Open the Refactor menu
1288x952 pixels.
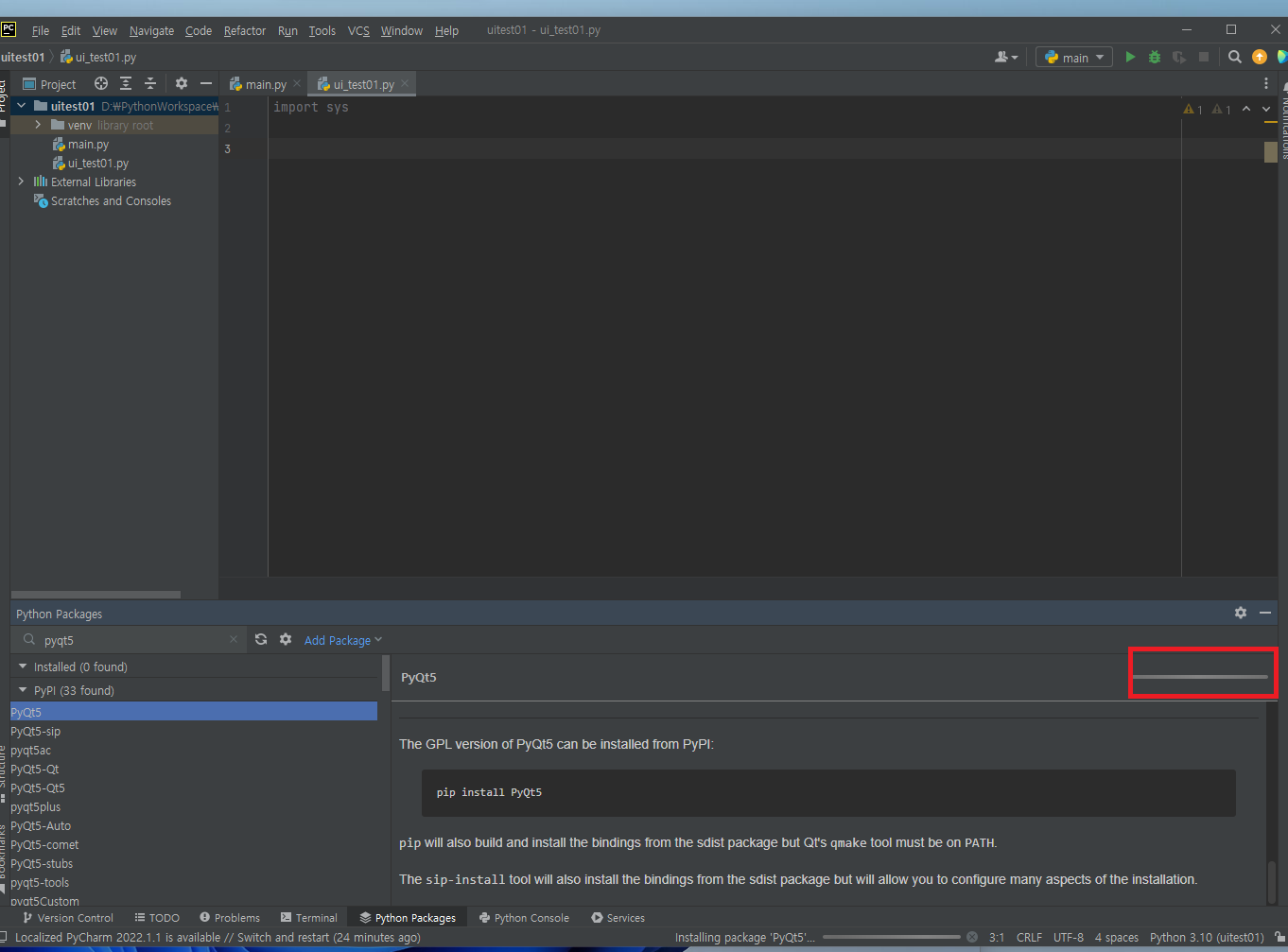(245, 30)
